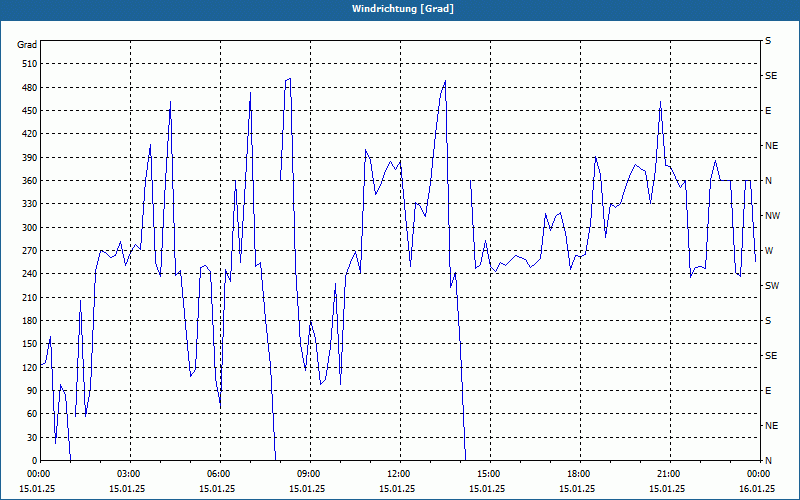800x500 pixels.
Task: Click the NW compass direction label
Action: (772, 216)
